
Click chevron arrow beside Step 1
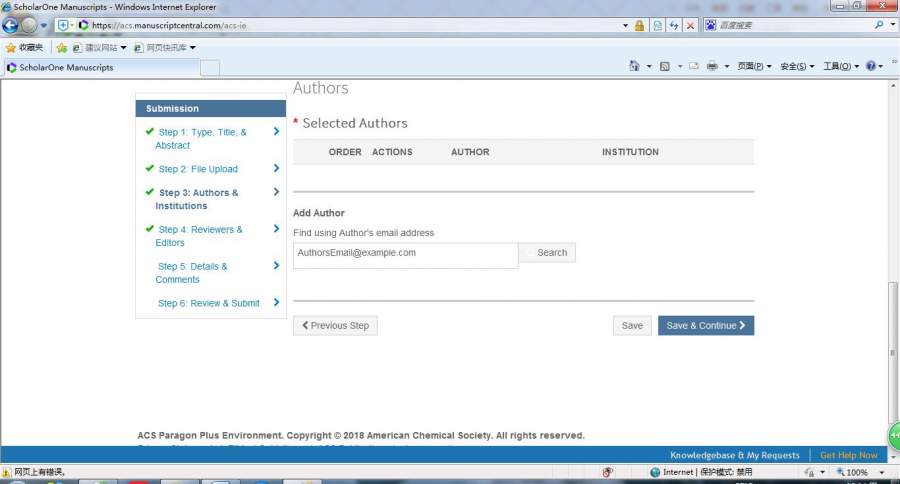[x=276, y=131]
